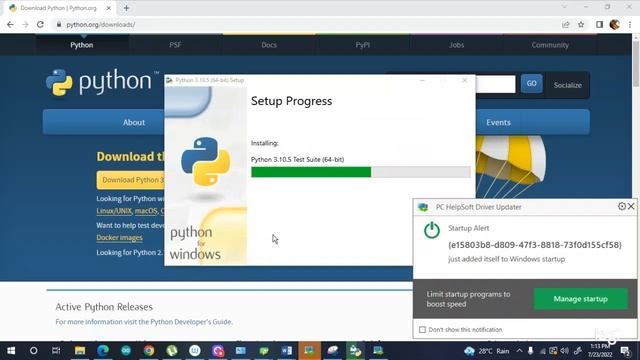Viewport: 640px width, 360px height.
Task: Open the weather widget showing 28°C Rain
Action: pyautogui.click(x=487, y=351)
